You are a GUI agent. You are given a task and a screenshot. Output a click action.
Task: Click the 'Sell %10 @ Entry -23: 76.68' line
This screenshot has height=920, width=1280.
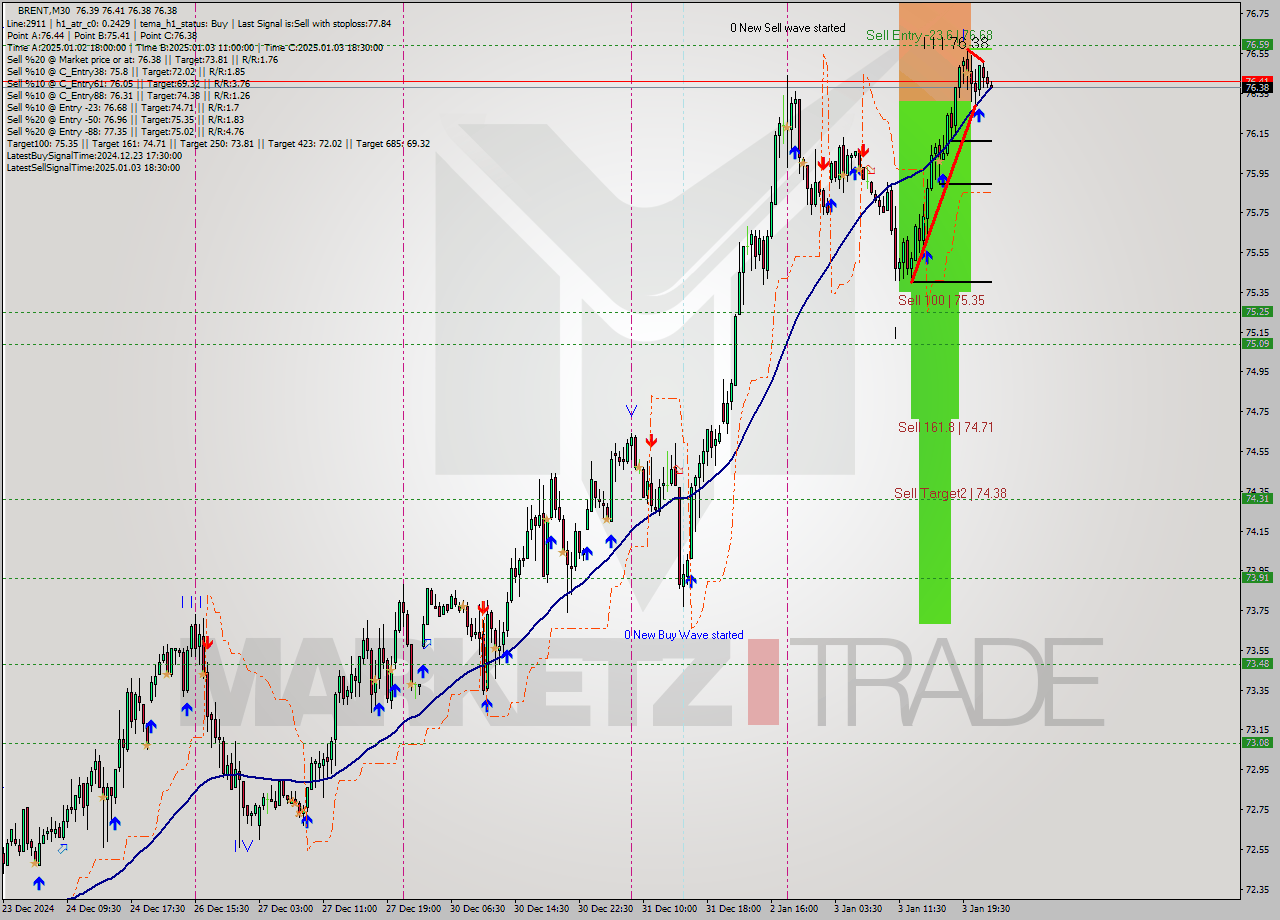[x=122, y=107]
